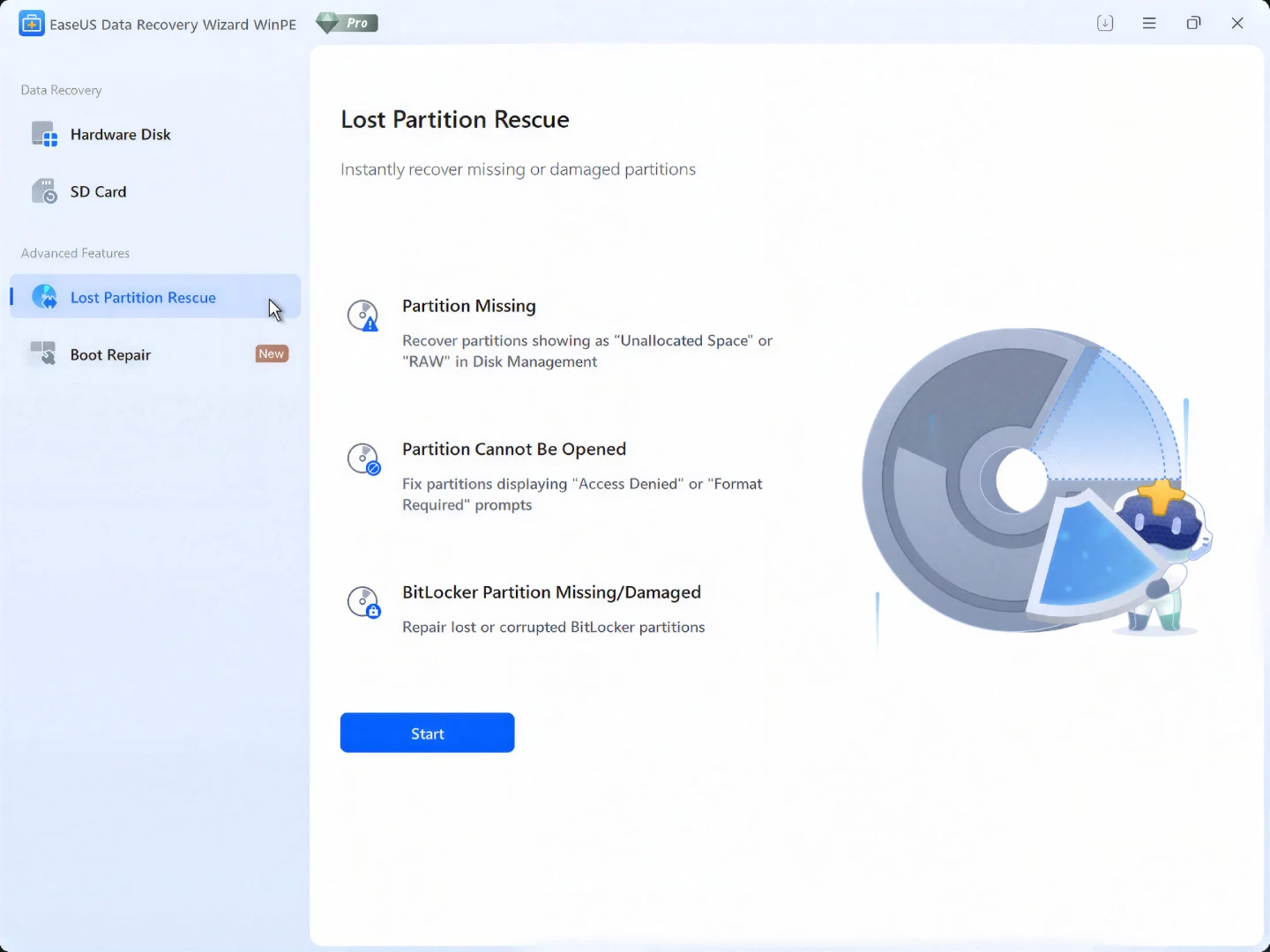Select Lost Partition Rescue menu item
Screen dimensions: 1270x952
155,297
